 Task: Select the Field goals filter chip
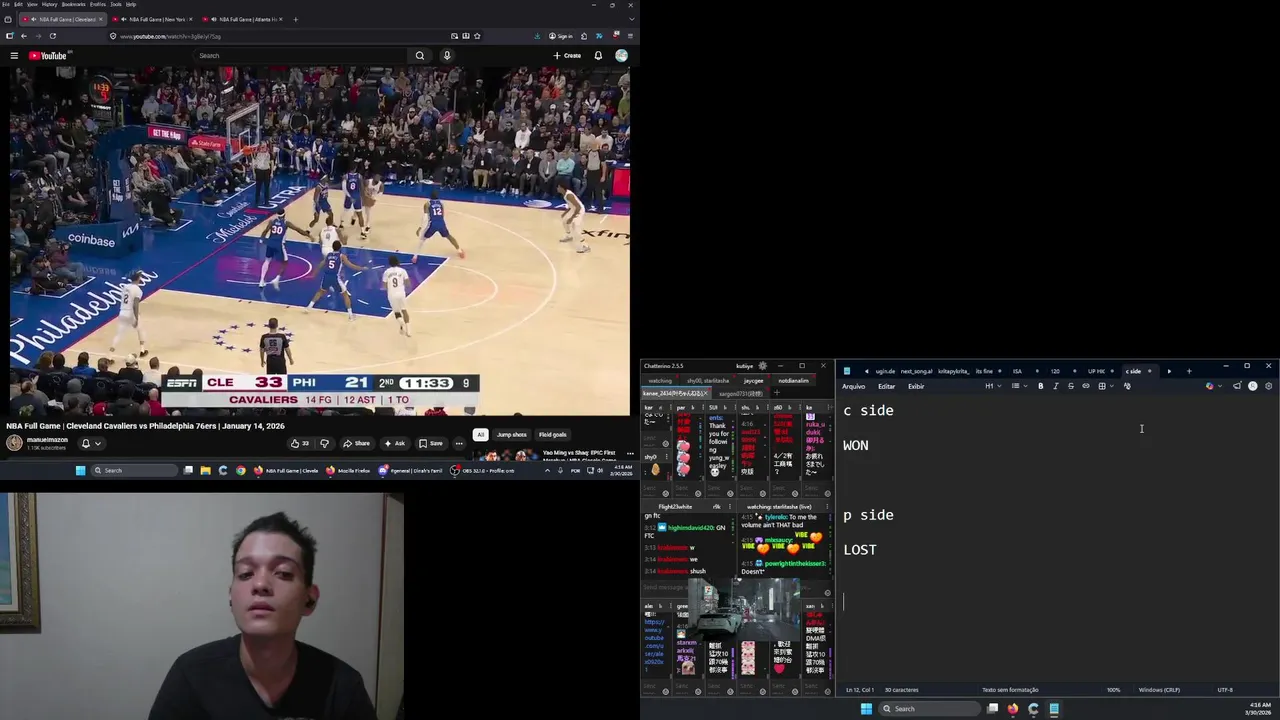coord(553,434)
